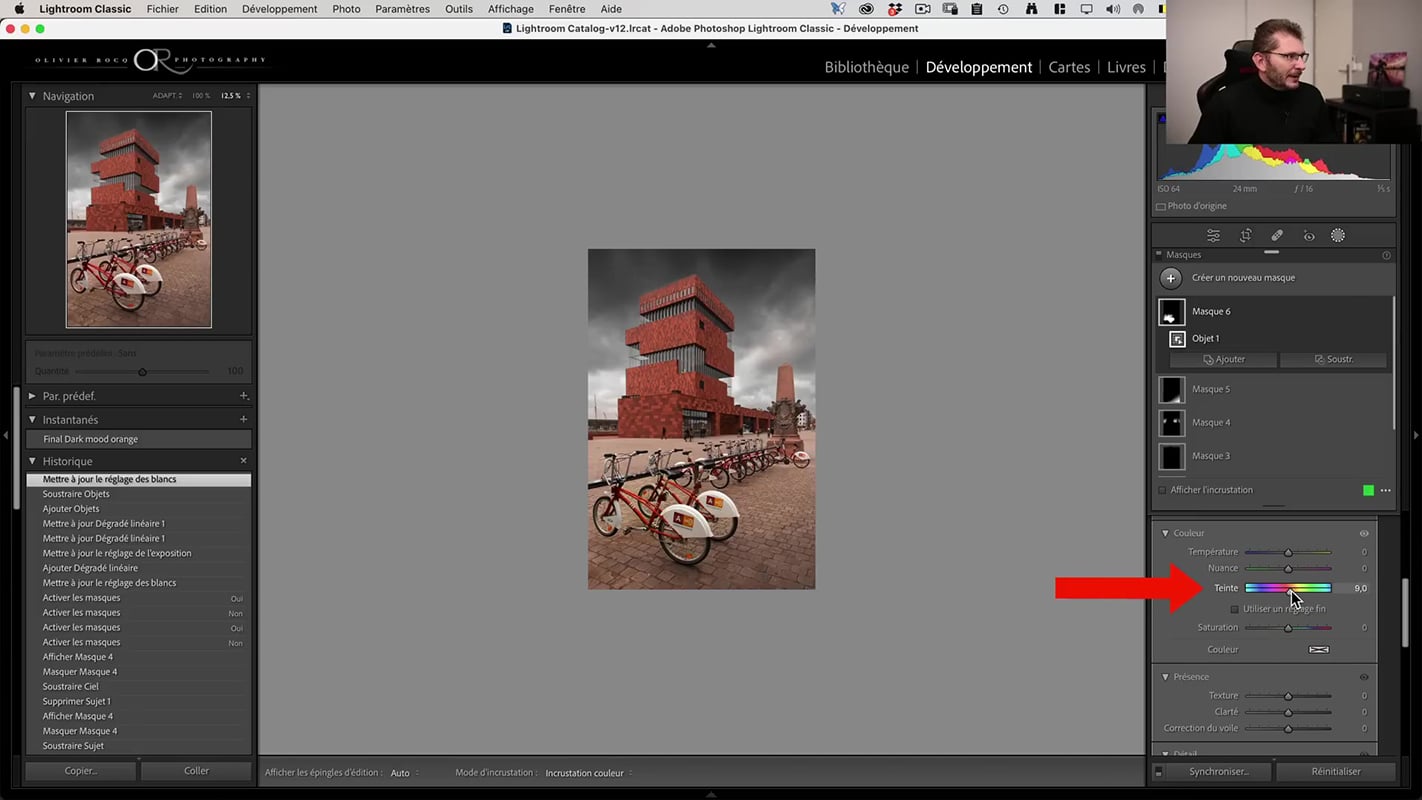Clear history with the Historique X icon

click(x=243, y=461)
